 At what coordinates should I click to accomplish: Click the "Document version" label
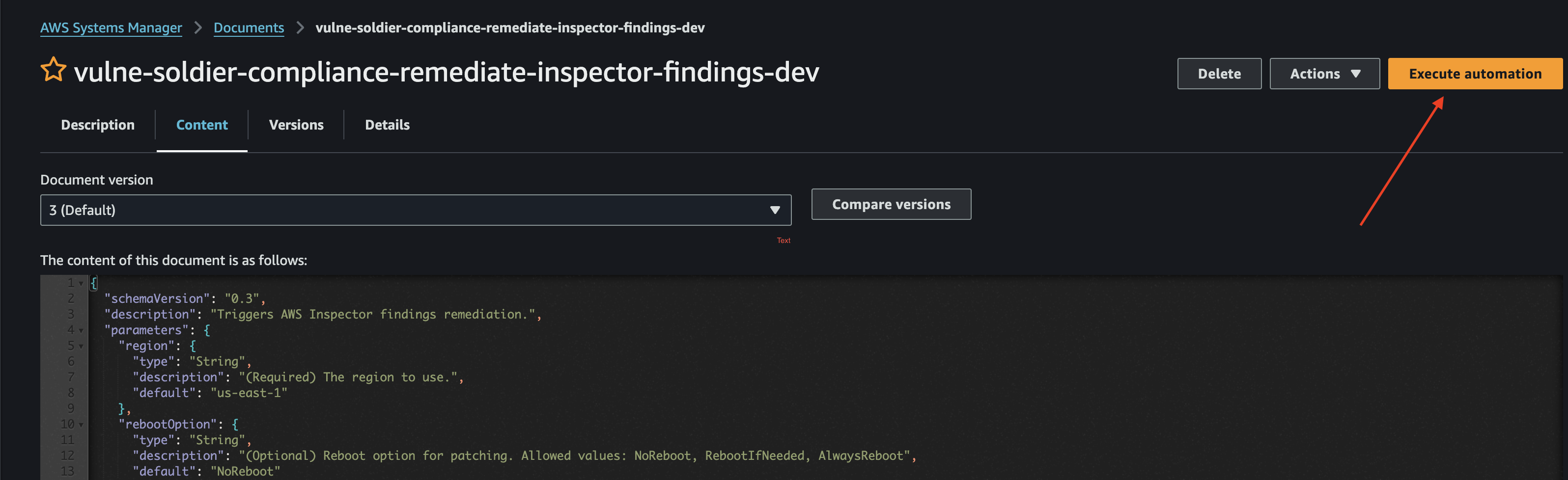[x=97, y=180]
